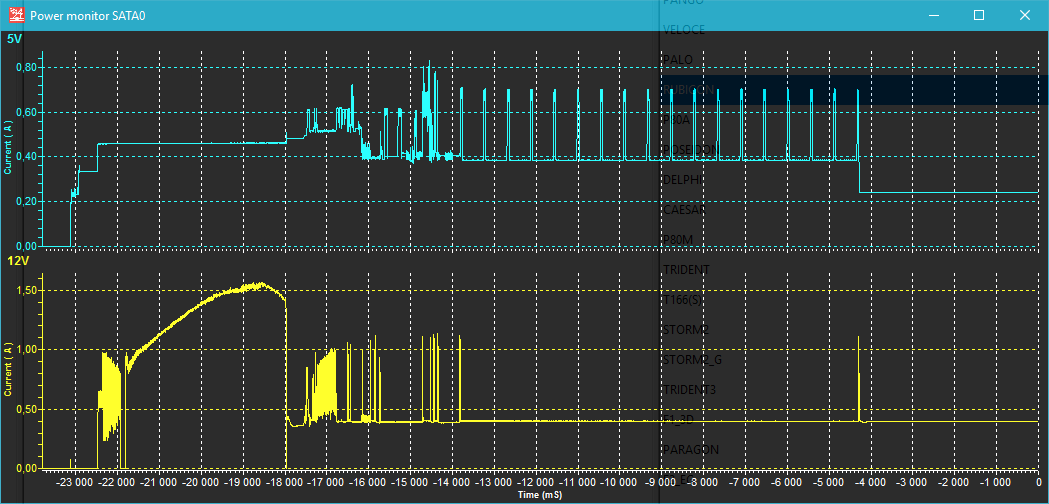
Task: Pick STORM2 from the list
Action: point(686,329)
